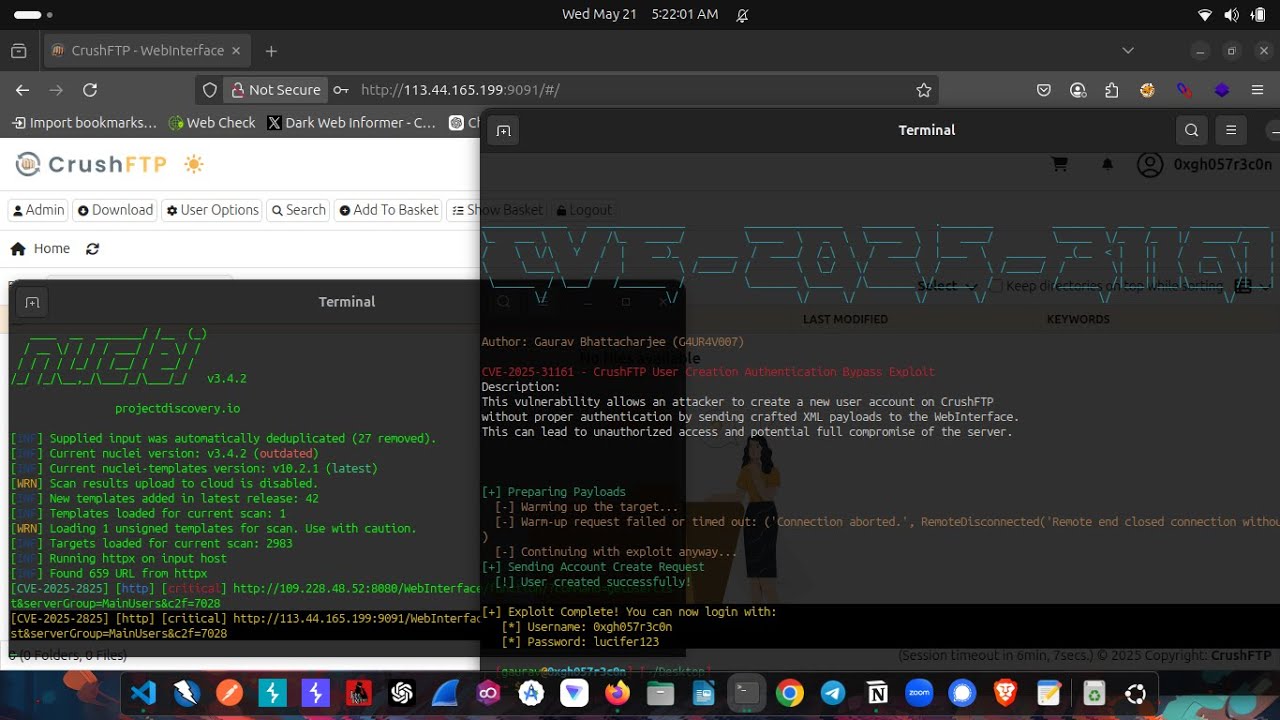Click the 'User created successfully!' line
1280x720 pixels.
[x=592, y=582]
